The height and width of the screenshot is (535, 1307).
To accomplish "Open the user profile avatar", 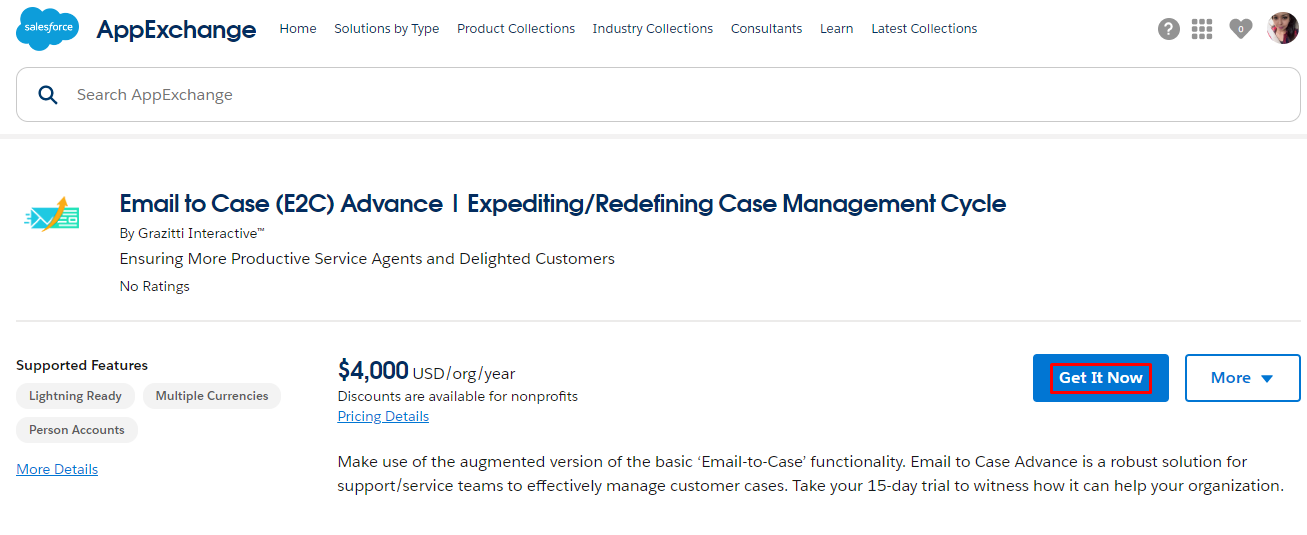I will (x=1282, y=28).
